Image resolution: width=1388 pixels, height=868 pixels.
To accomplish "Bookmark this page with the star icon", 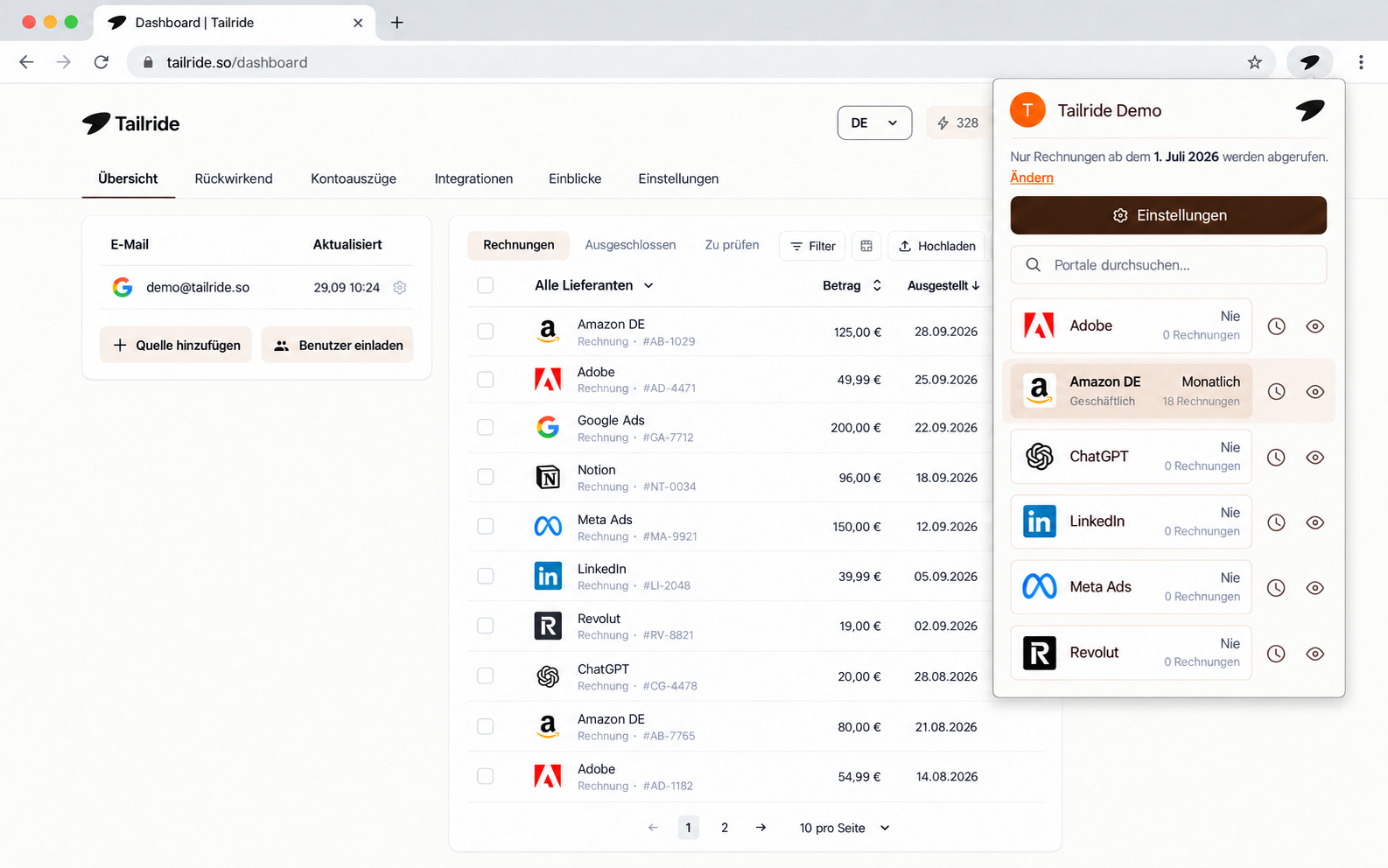I will (1254, 62).
